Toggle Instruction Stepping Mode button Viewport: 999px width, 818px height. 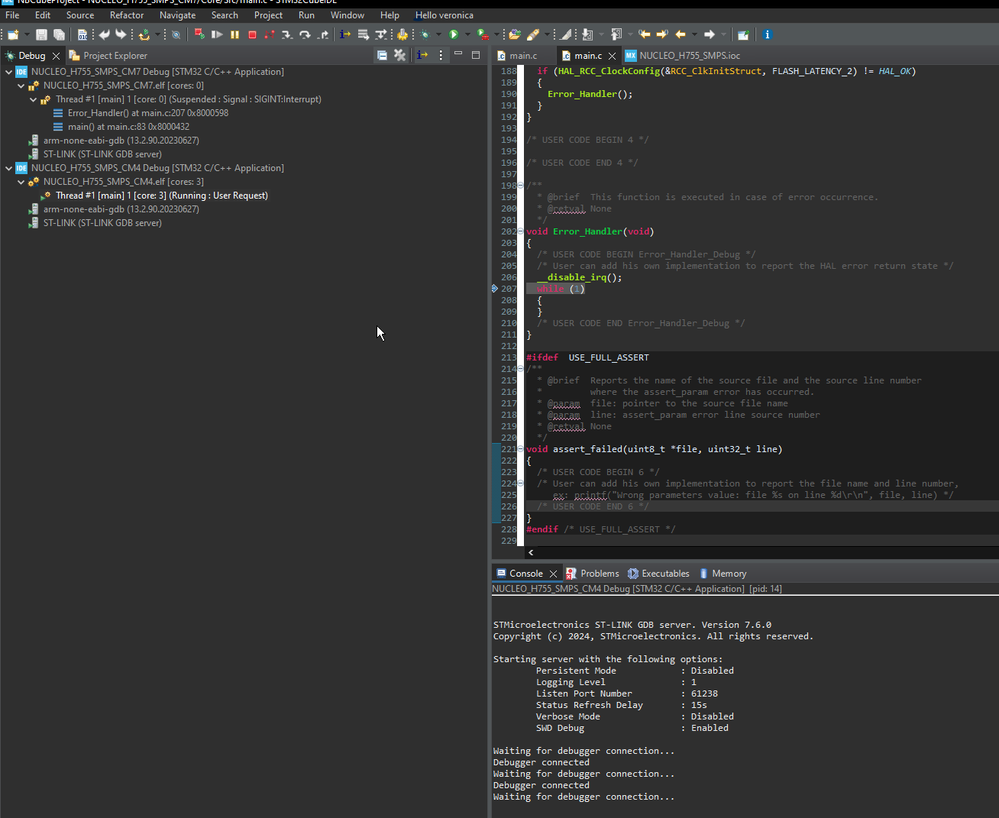coord(343,34)
